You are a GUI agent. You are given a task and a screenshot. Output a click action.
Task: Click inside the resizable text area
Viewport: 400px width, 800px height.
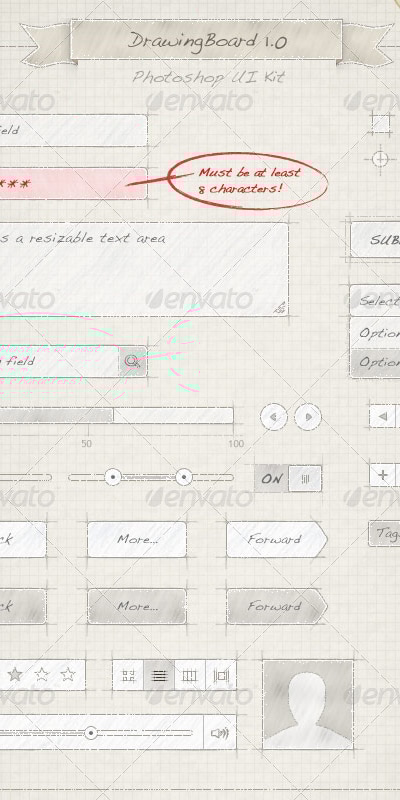coord(144,269)
